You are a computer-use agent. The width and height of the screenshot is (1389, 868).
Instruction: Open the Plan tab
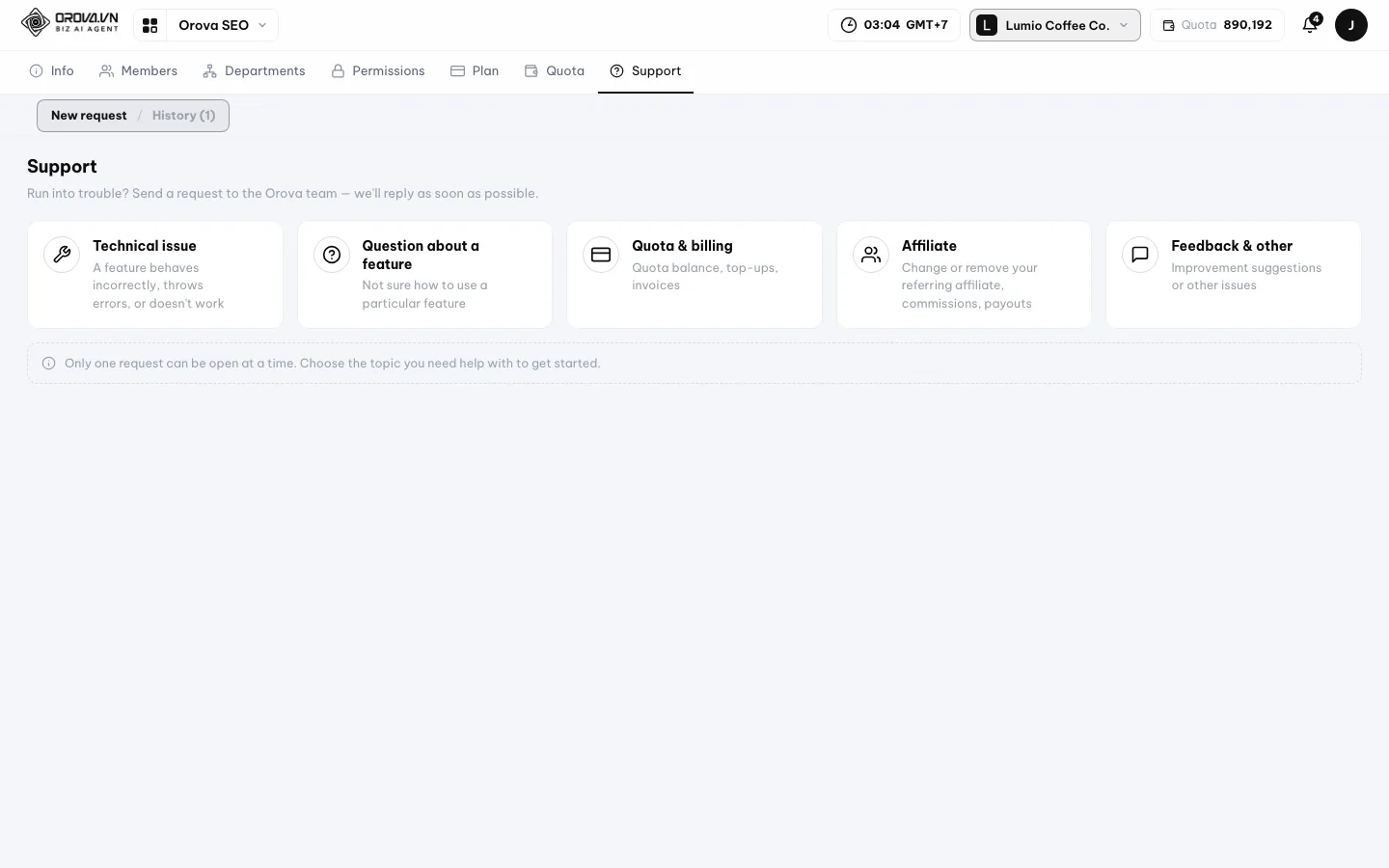pos(475,71)
